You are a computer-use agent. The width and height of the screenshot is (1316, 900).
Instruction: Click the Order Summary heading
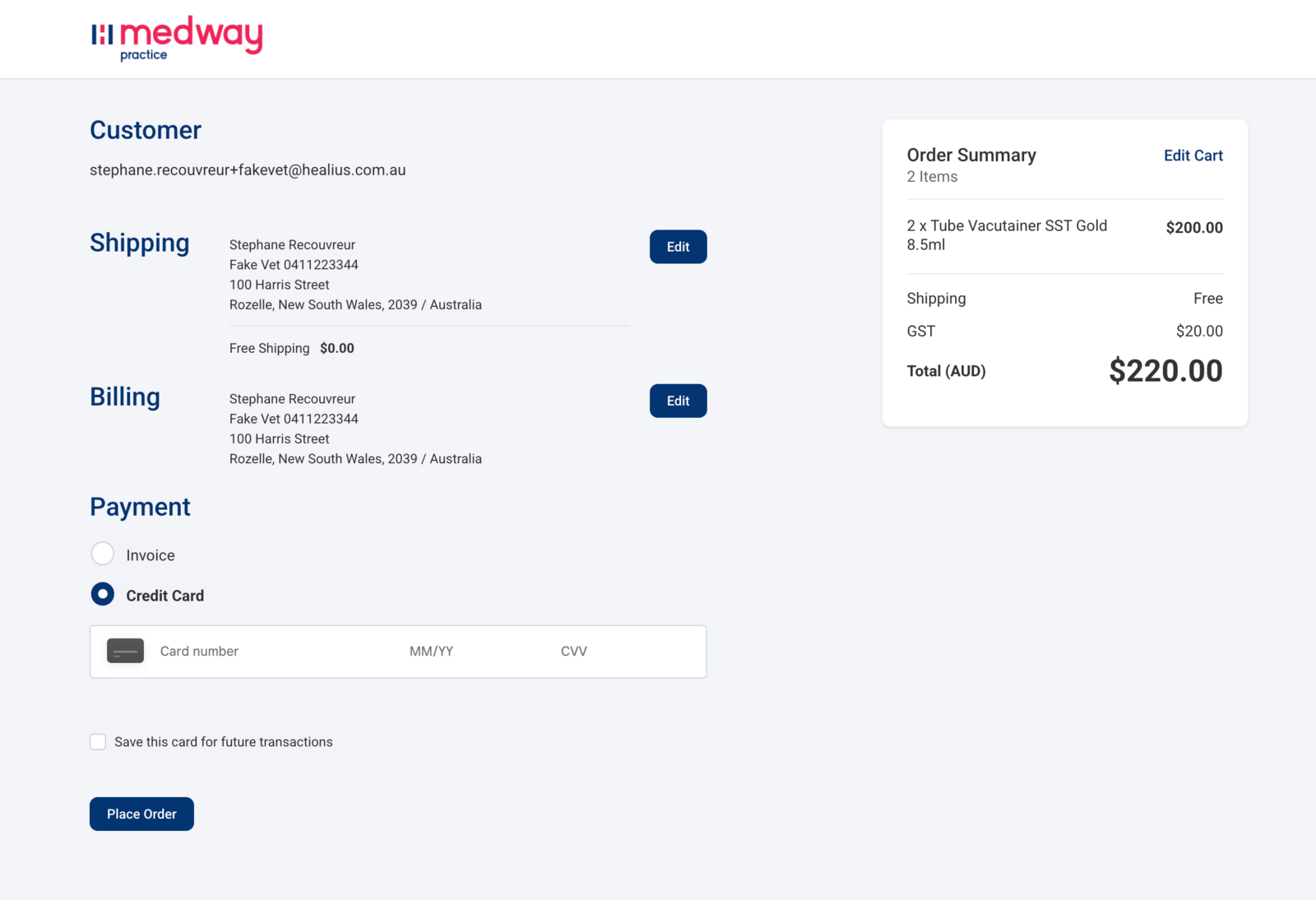[971, 155]
